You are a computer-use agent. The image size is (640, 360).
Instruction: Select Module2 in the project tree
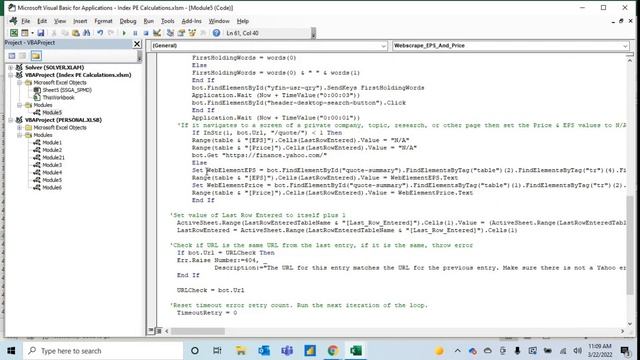[52, 150]
